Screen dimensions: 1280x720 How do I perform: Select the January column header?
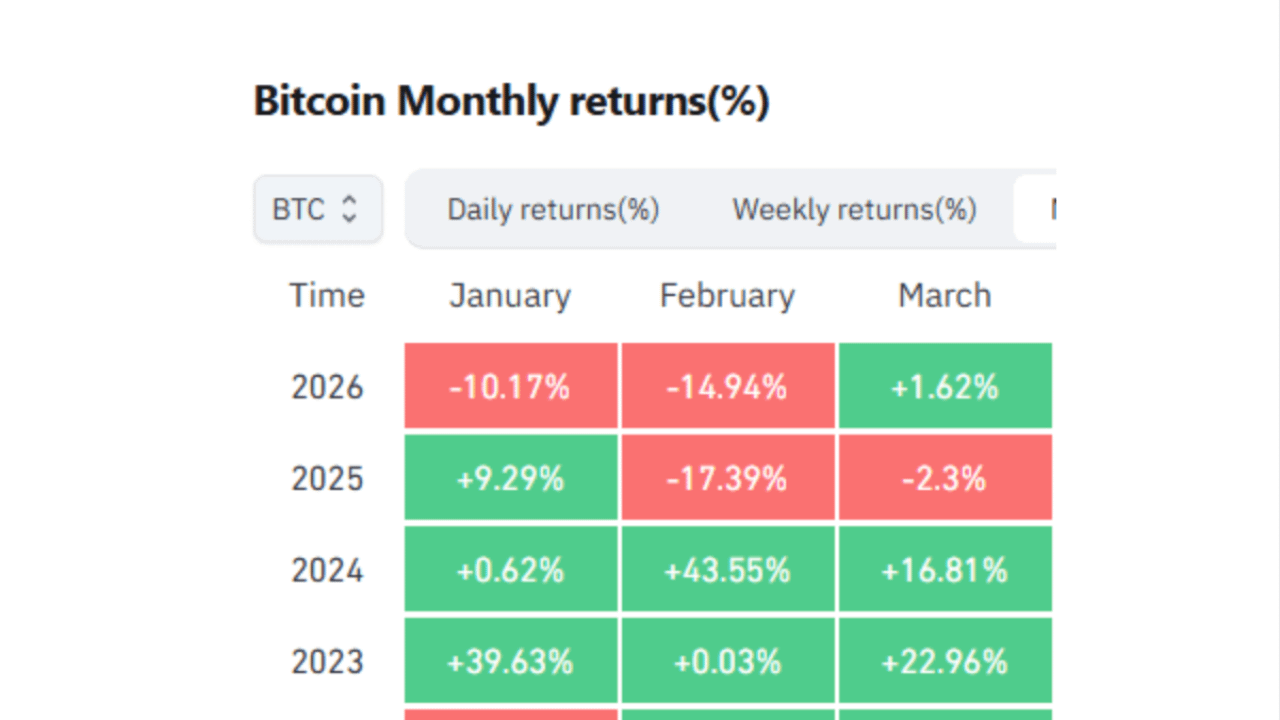tap(510, 295)
